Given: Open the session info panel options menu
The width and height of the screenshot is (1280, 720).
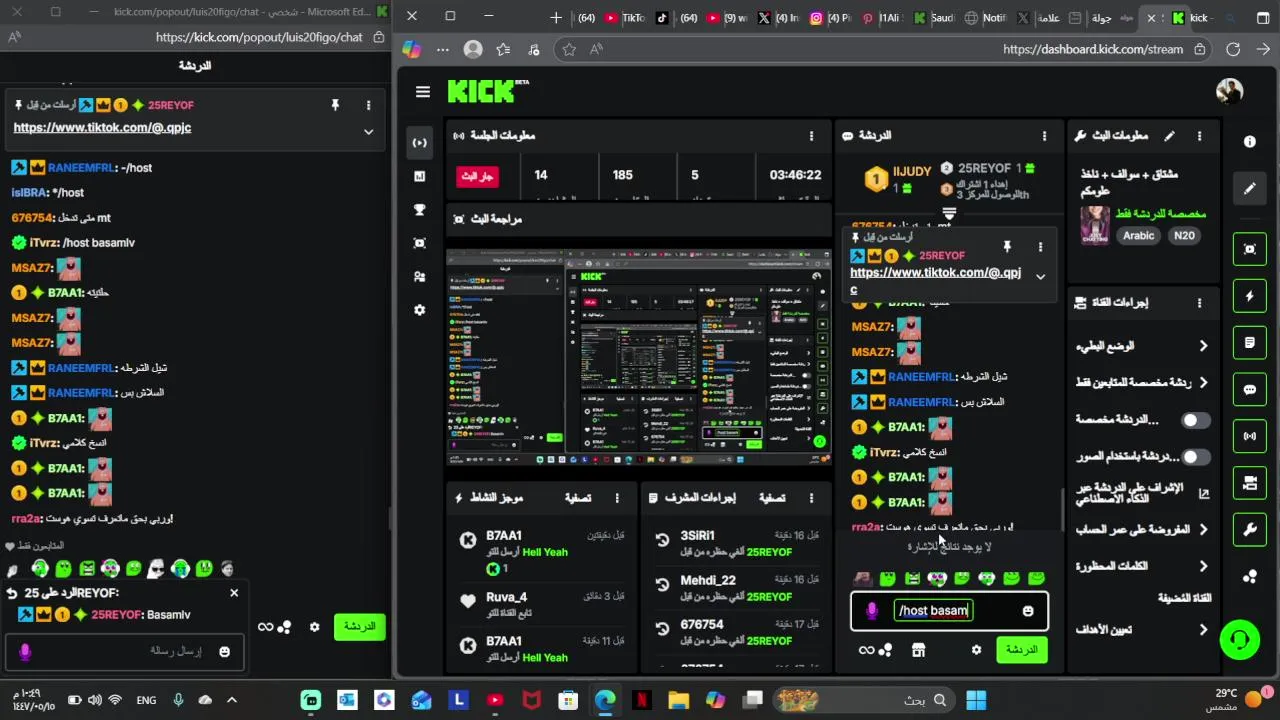Looking at the screenshot, I should (x=811, y=136).
